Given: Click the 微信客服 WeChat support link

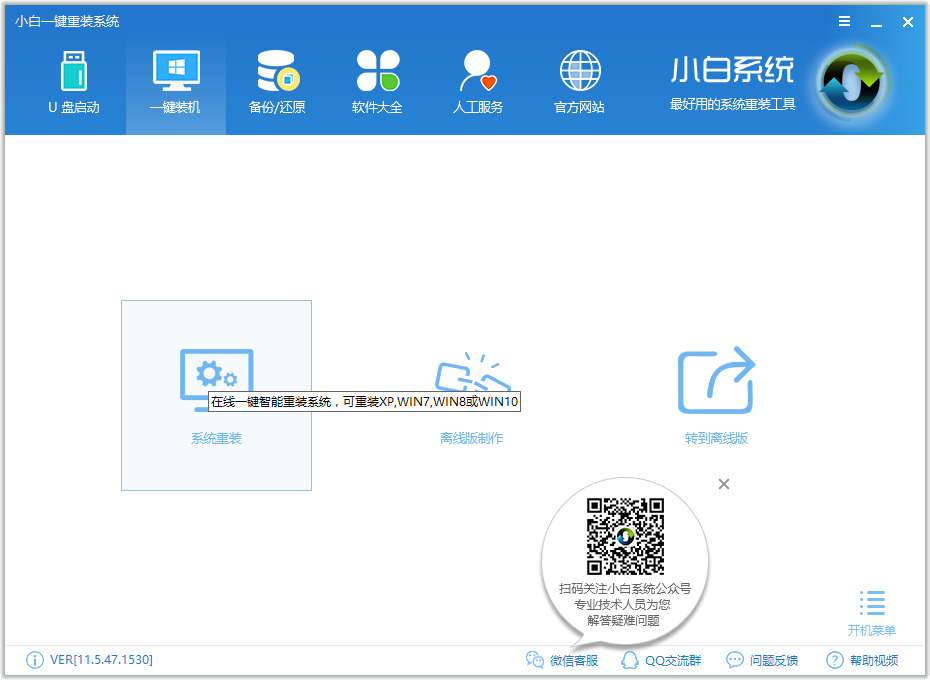Looking at the screenshot, I should (x=562, y=660).
